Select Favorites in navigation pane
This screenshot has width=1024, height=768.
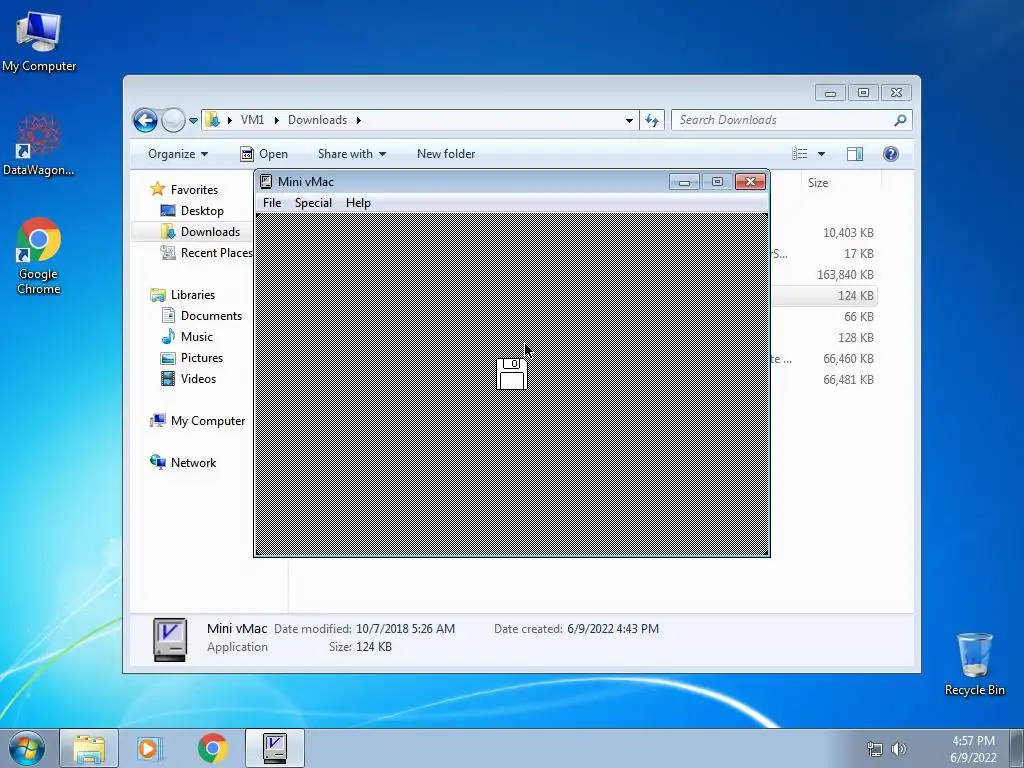(194, 190)
